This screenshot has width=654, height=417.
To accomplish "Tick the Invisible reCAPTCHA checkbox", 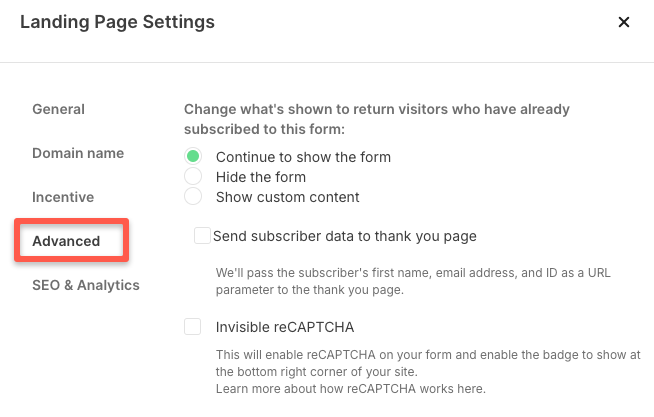I will [193, 326].
